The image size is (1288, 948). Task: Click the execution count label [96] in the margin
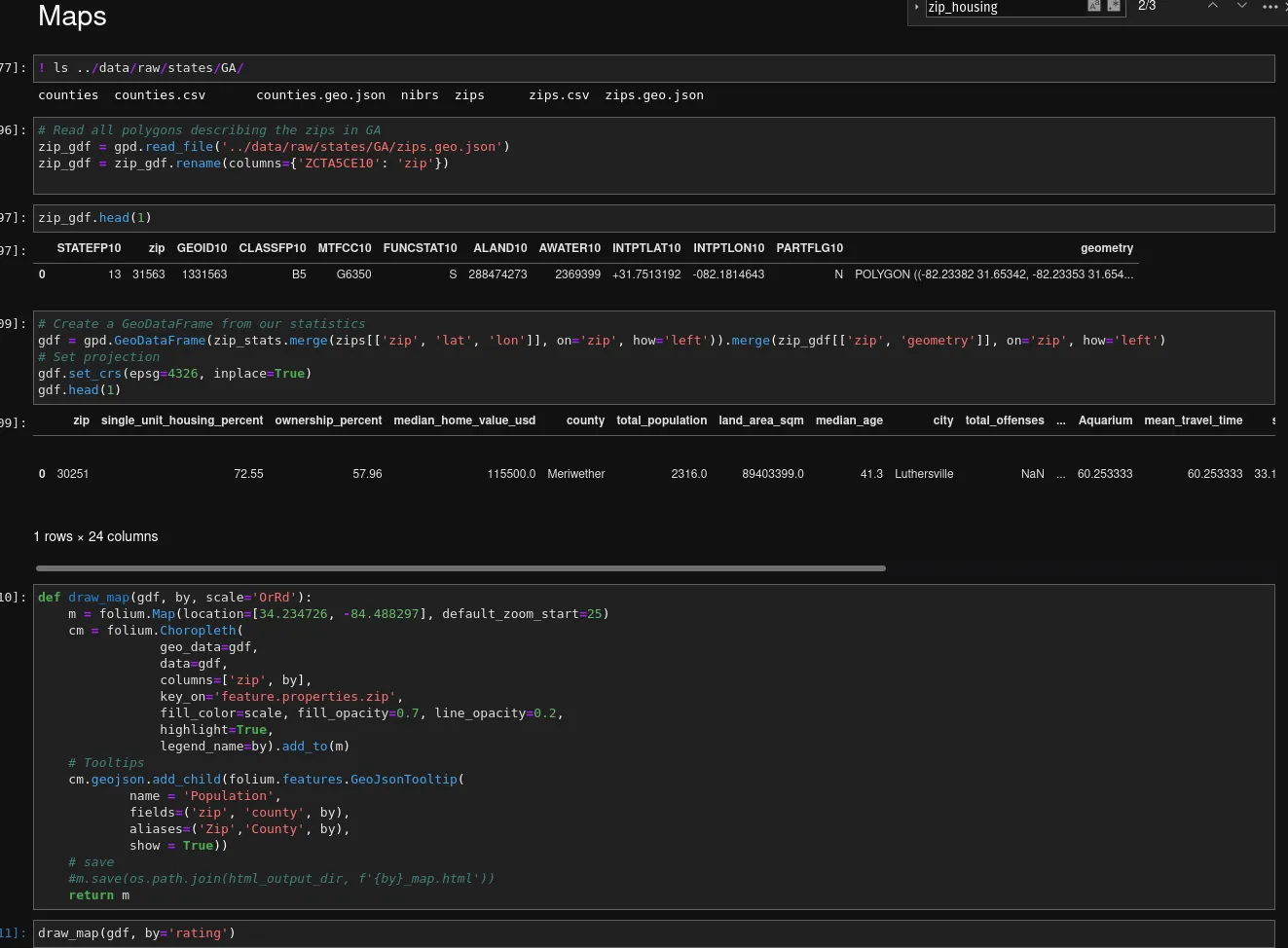pos(10,129)
